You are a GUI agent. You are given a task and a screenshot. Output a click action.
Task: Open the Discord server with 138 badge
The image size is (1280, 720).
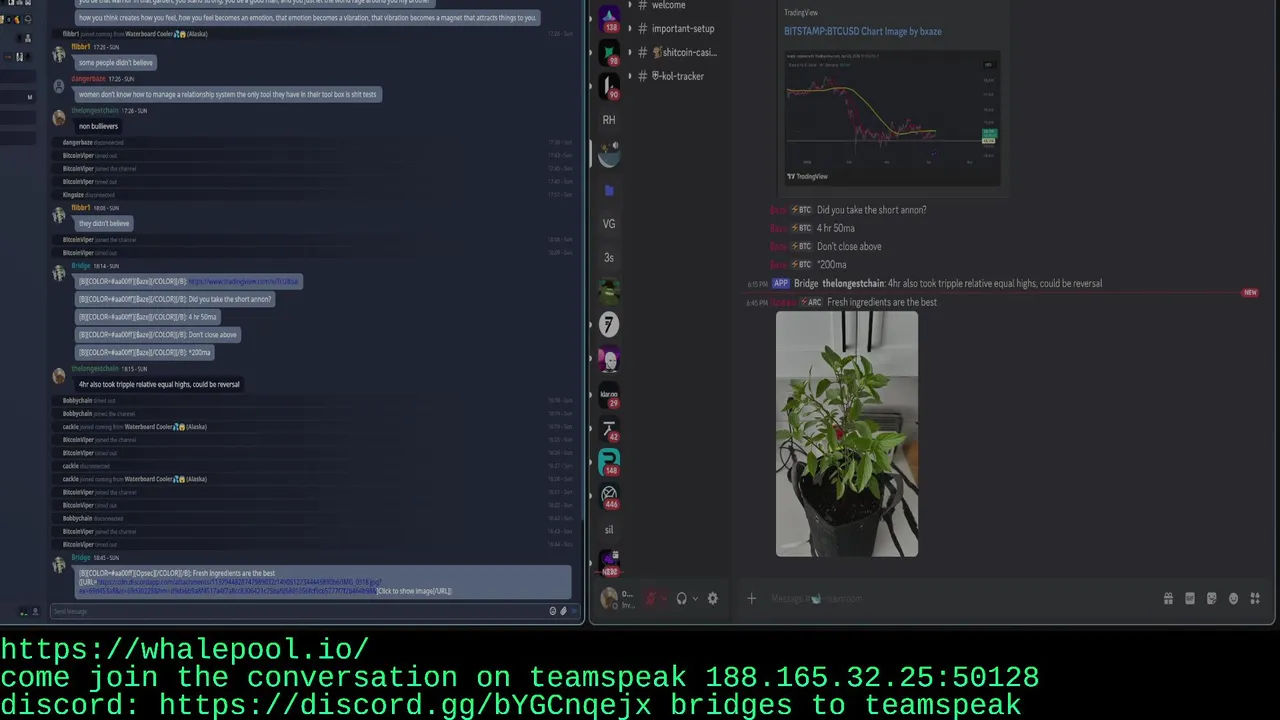click(609, 17)
